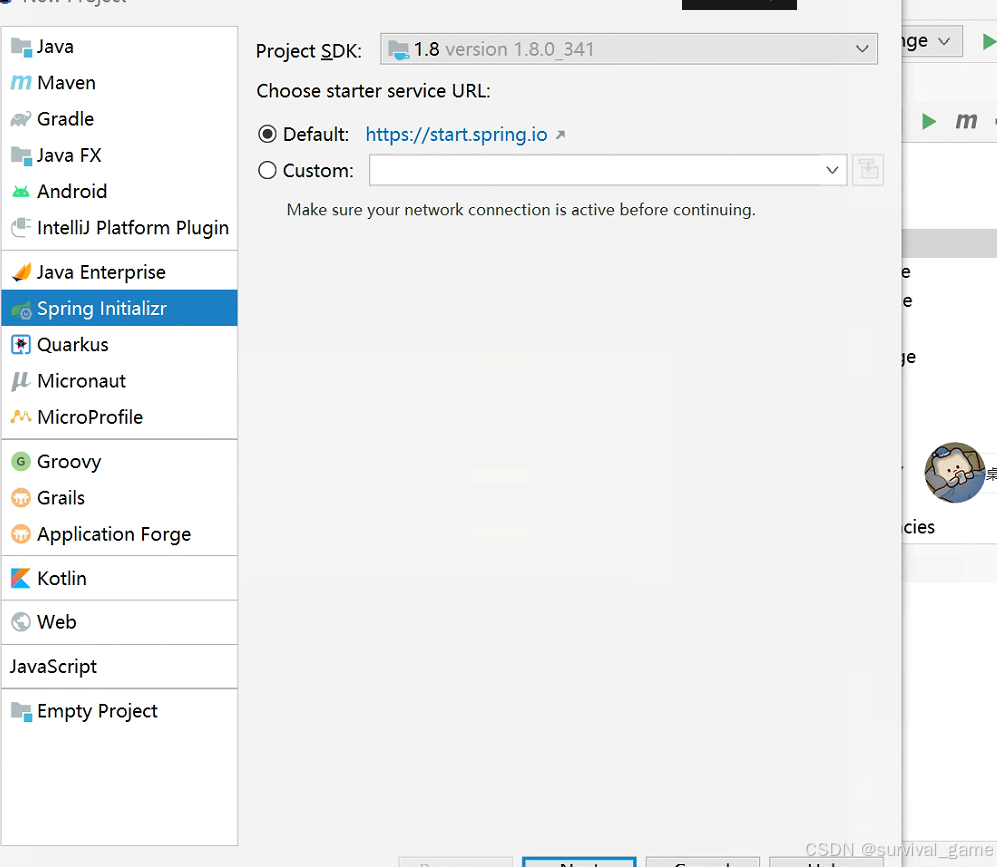This screenshot has height=867, width=997.
Task: Click the Grails icon
Action: 21,498
